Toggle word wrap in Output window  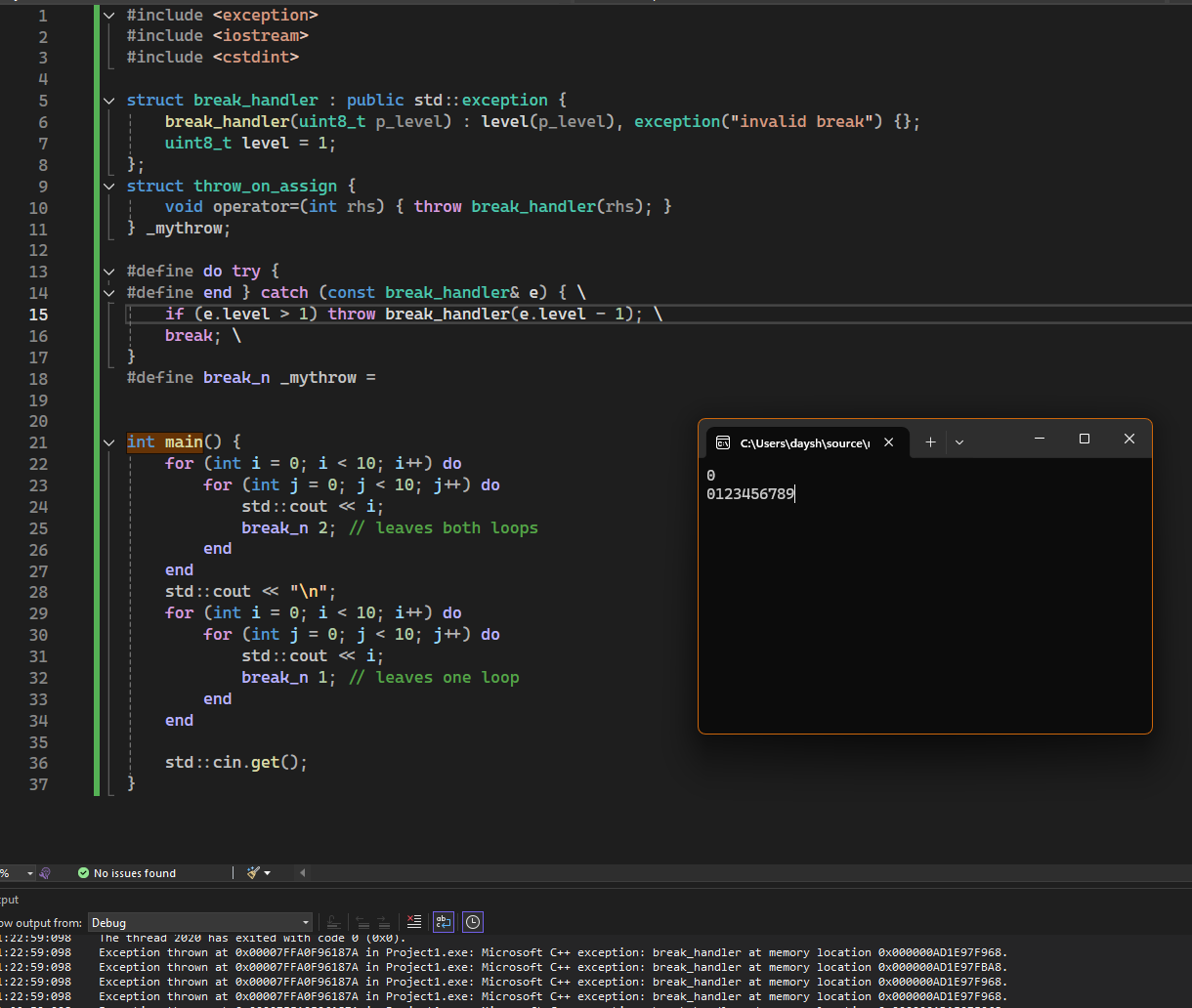(444, 922)
